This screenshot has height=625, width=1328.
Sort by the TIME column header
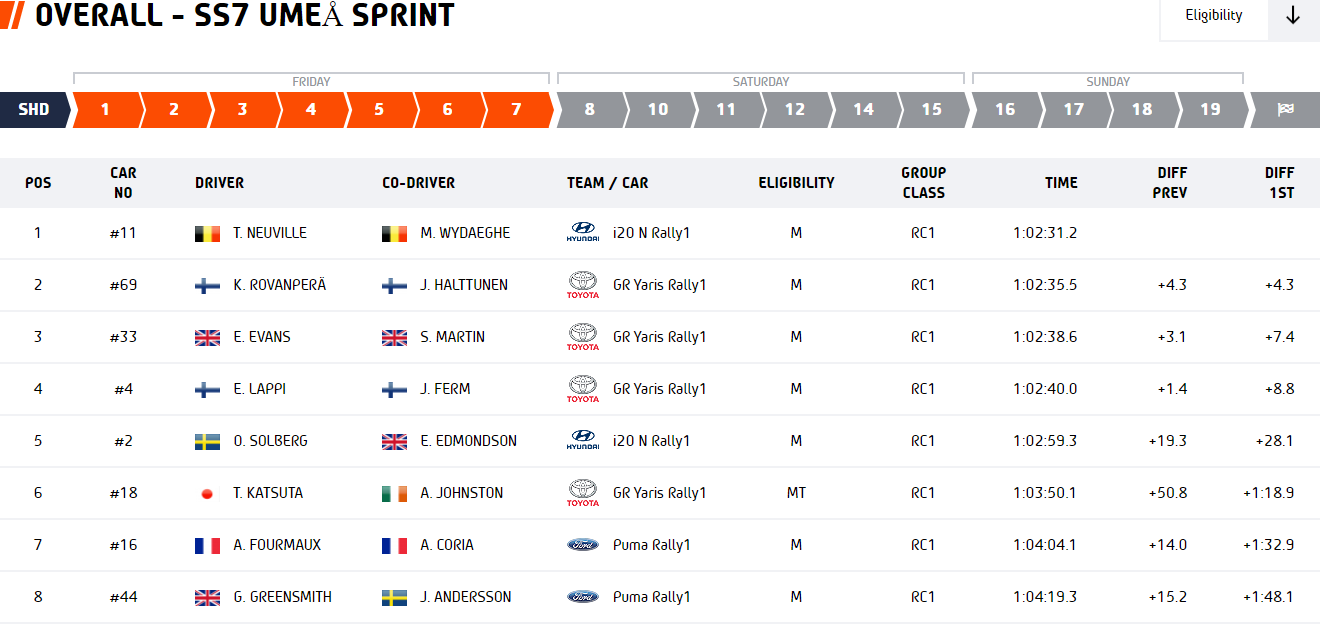tap(1061, 183)
